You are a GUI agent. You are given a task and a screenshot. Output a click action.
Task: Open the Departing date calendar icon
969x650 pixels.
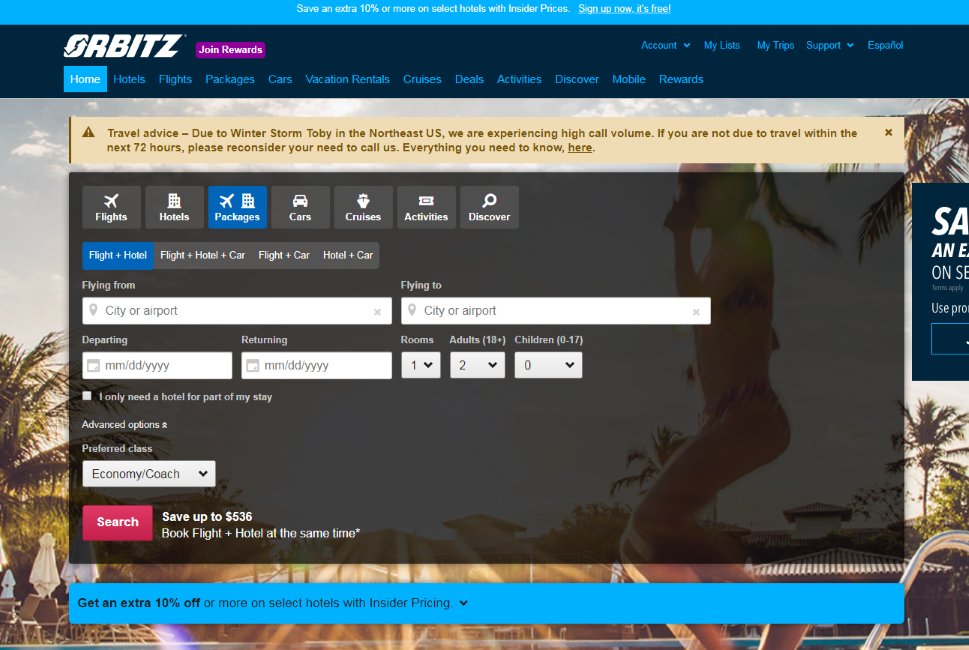pos(93,365)
